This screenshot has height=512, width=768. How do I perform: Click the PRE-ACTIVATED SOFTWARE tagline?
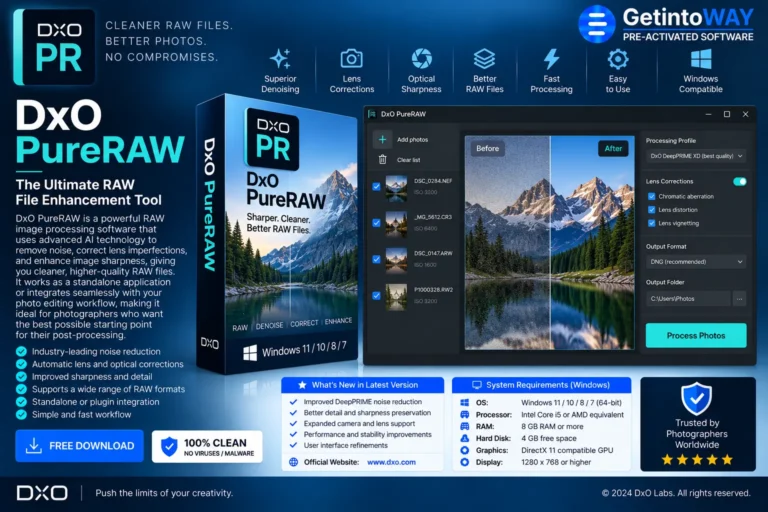pos(688,37)
